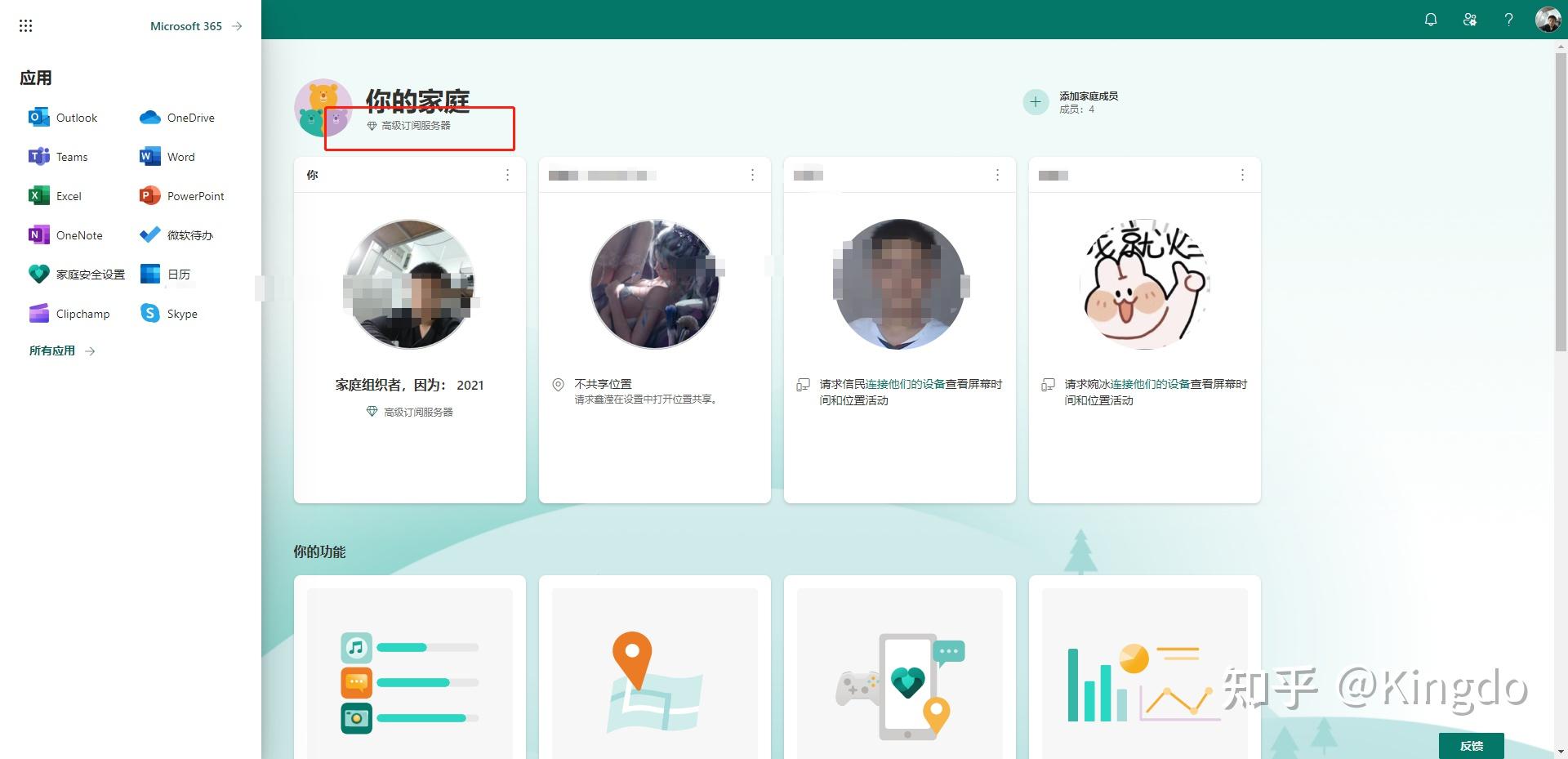Viewport: 1568px width, 759px height.
Task: Click the page vertical scrollbar
Action: 1561,201
